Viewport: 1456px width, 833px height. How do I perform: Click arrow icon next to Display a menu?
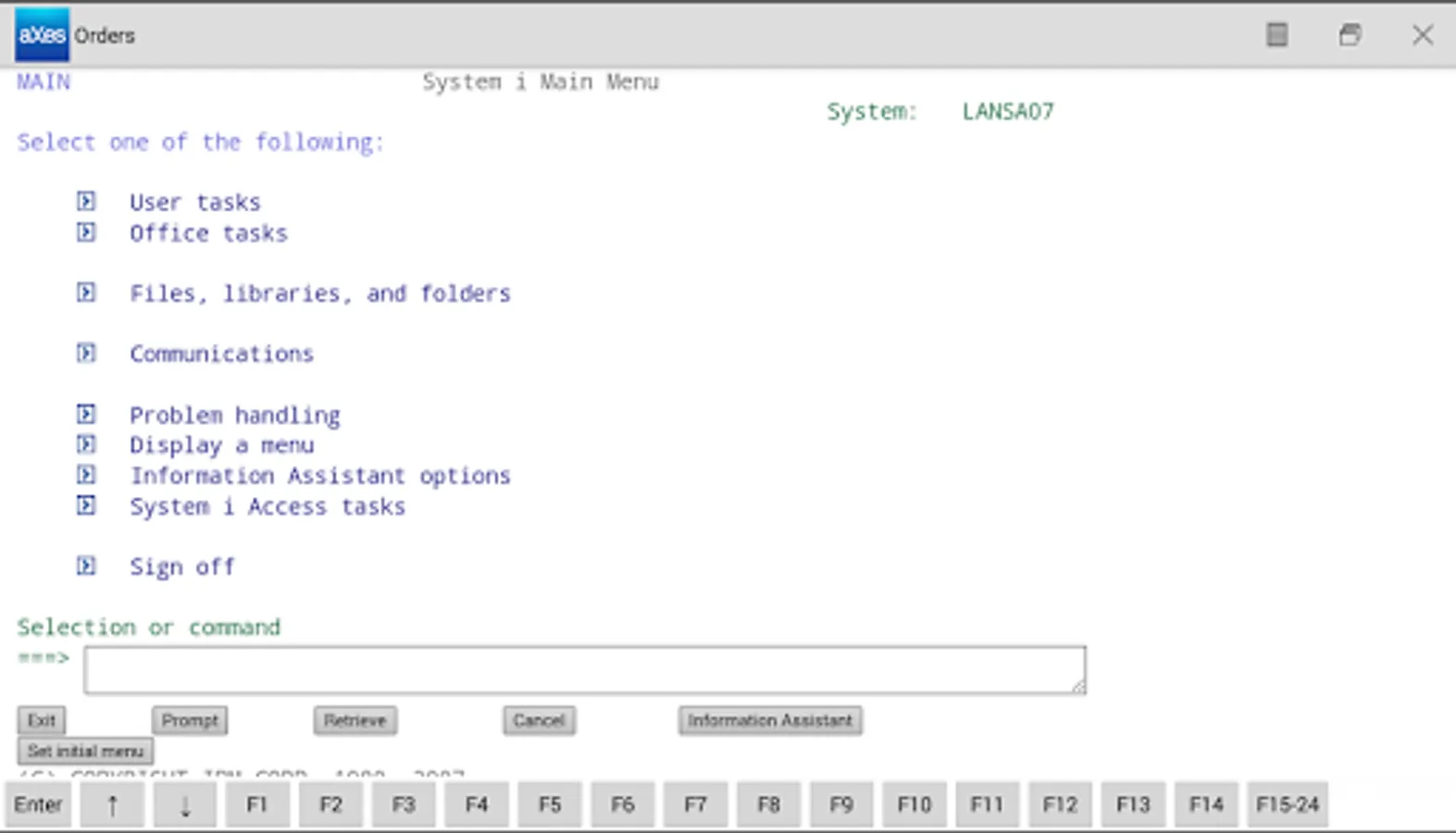coord(86,444)
